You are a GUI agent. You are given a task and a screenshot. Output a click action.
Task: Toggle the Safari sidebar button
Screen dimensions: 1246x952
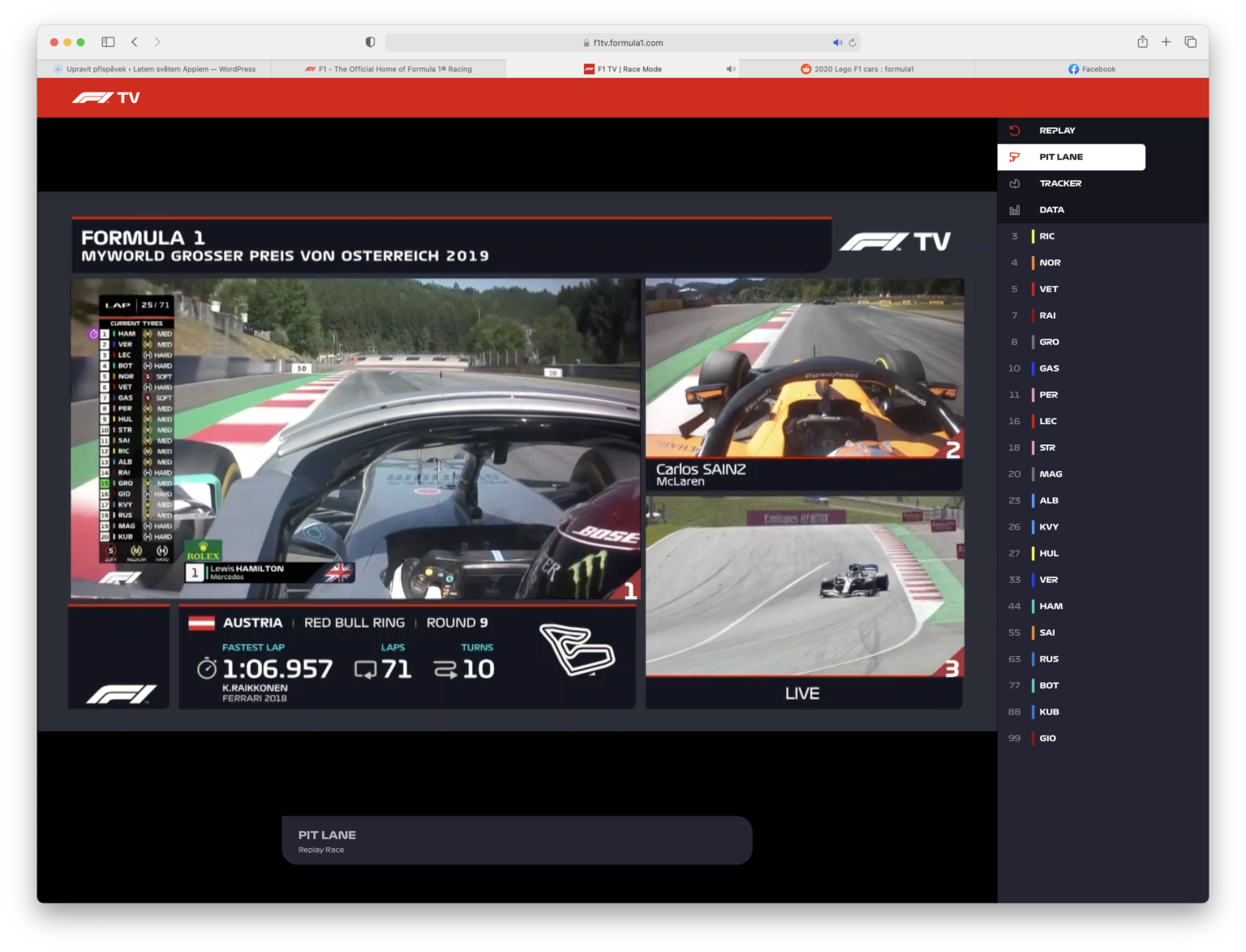[108, 42]
